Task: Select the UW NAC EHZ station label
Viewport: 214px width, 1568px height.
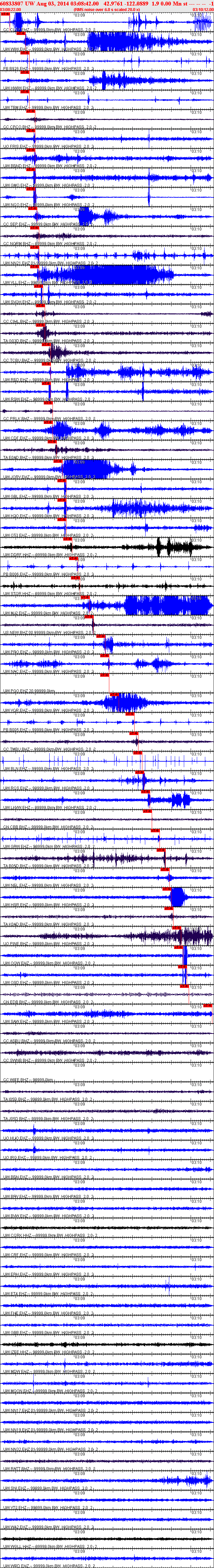Action: 49,673
